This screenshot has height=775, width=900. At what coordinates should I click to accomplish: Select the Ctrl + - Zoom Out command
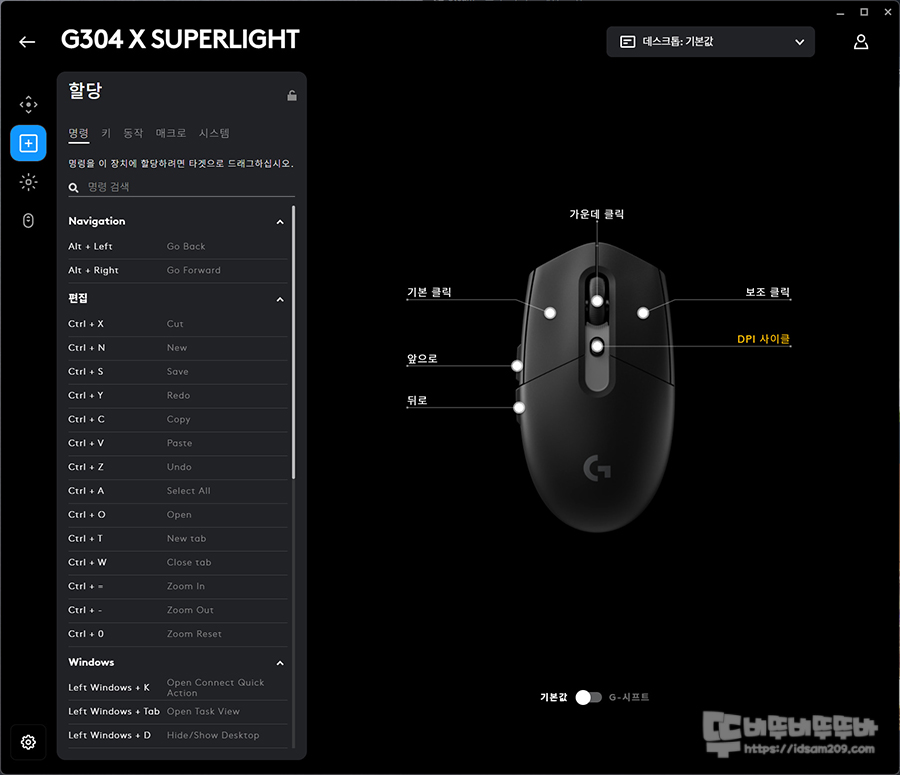pyautogui.click(x=177, y=610)
